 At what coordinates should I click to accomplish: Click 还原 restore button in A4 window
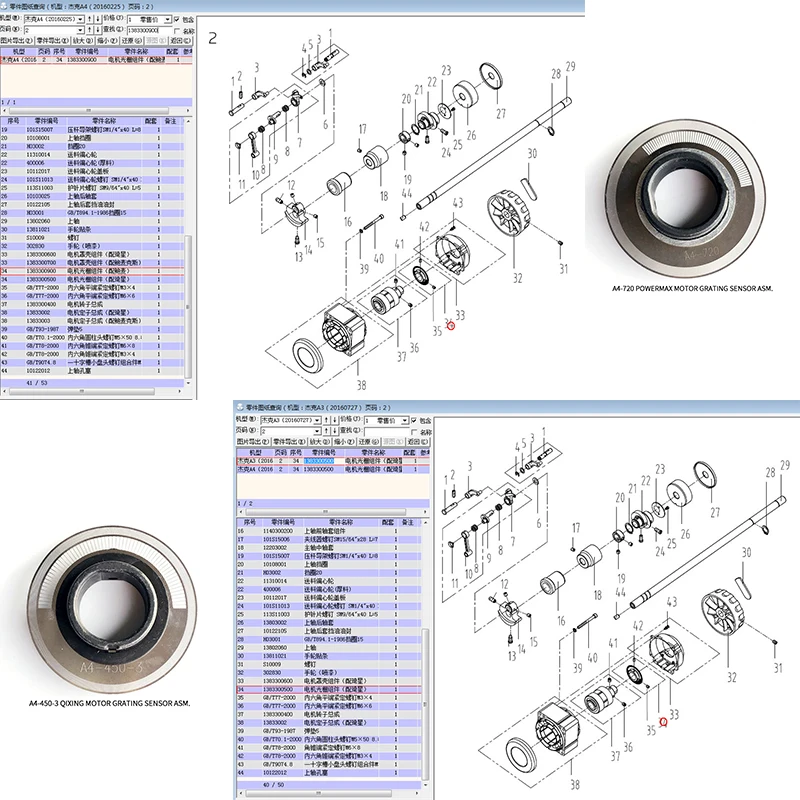click(x=132, y=40)
